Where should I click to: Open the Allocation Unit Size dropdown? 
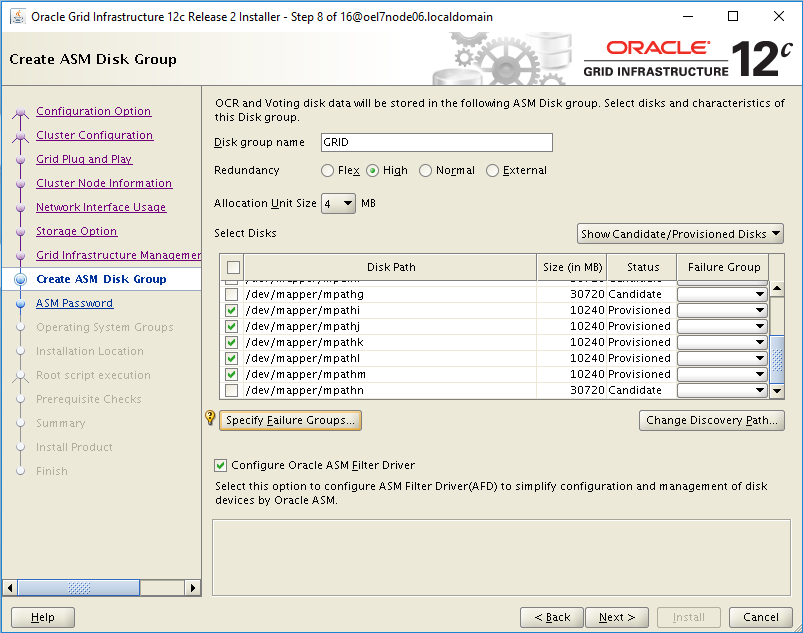point(338,204)
